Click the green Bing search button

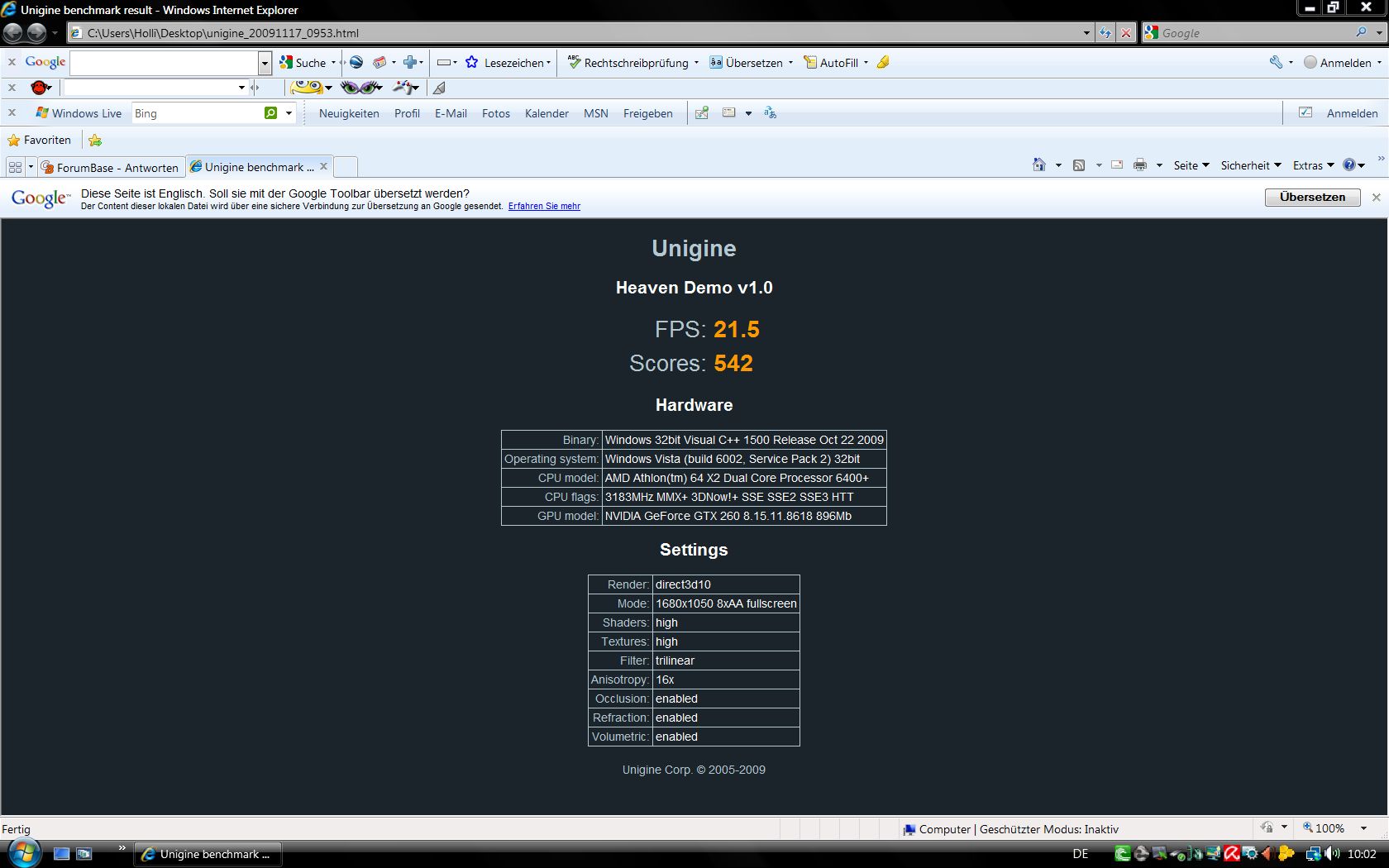(x=270, y=113)
